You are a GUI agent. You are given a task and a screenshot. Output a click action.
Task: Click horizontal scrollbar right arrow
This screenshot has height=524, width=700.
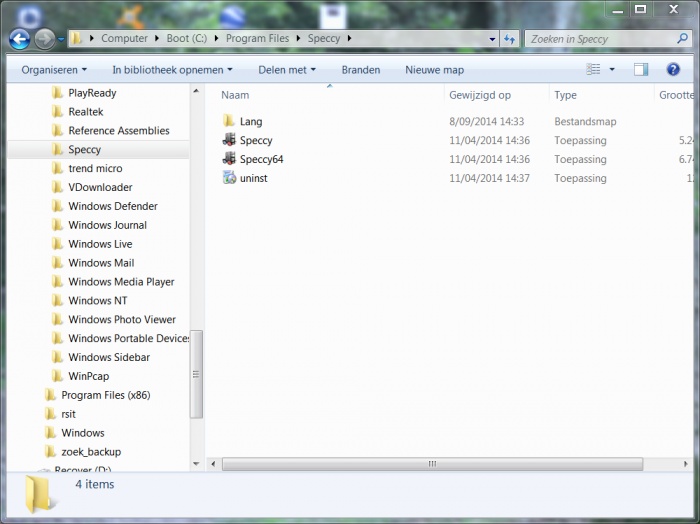(685, 464)
